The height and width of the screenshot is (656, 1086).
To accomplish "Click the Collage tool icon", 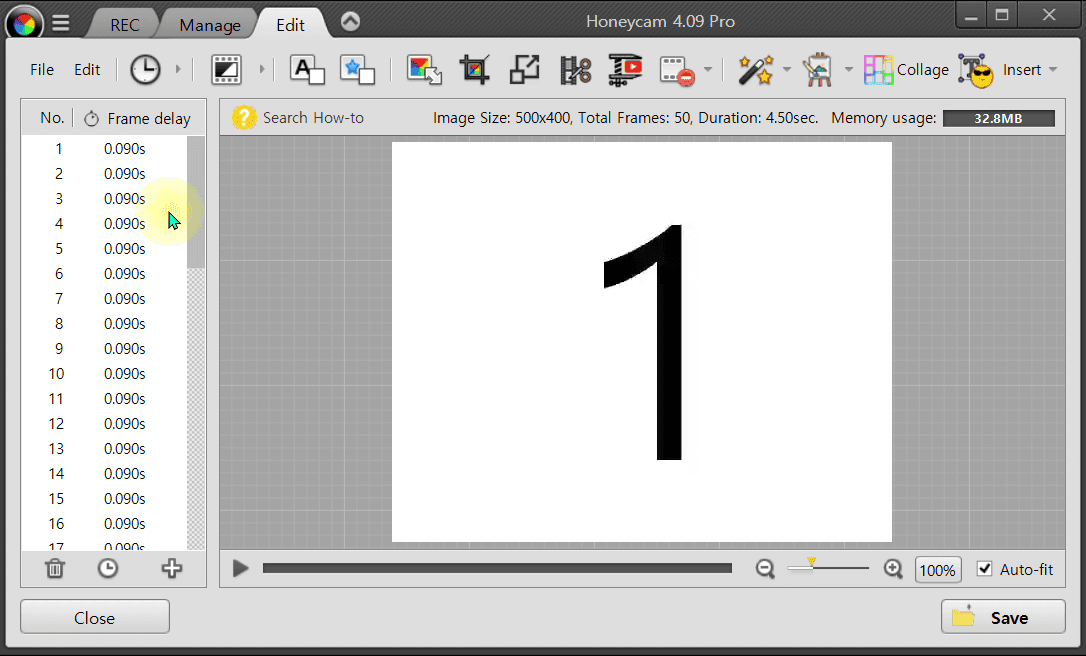I will (x=879, y=69).
